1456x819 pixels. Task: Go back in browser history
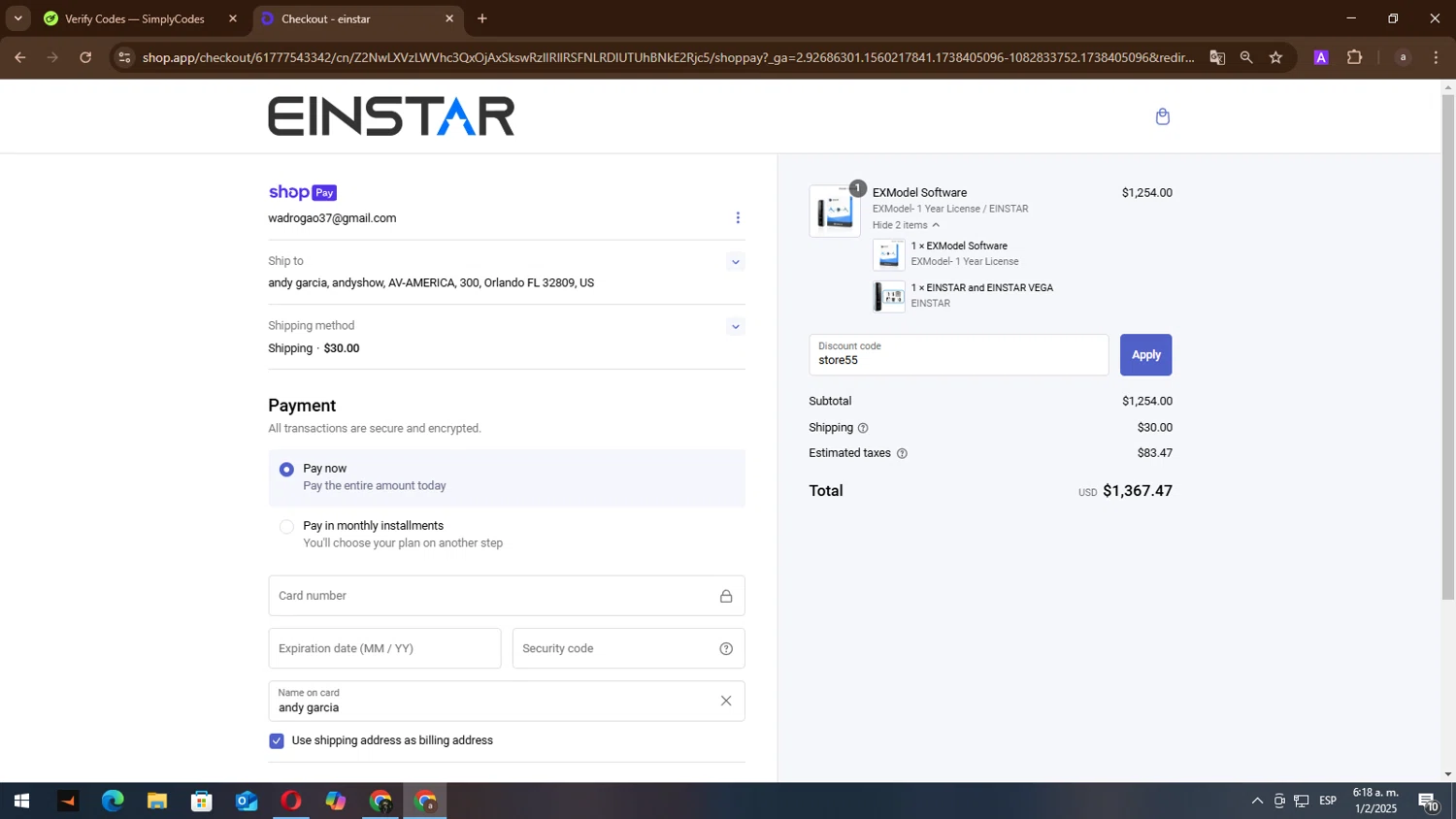[20, 57]
